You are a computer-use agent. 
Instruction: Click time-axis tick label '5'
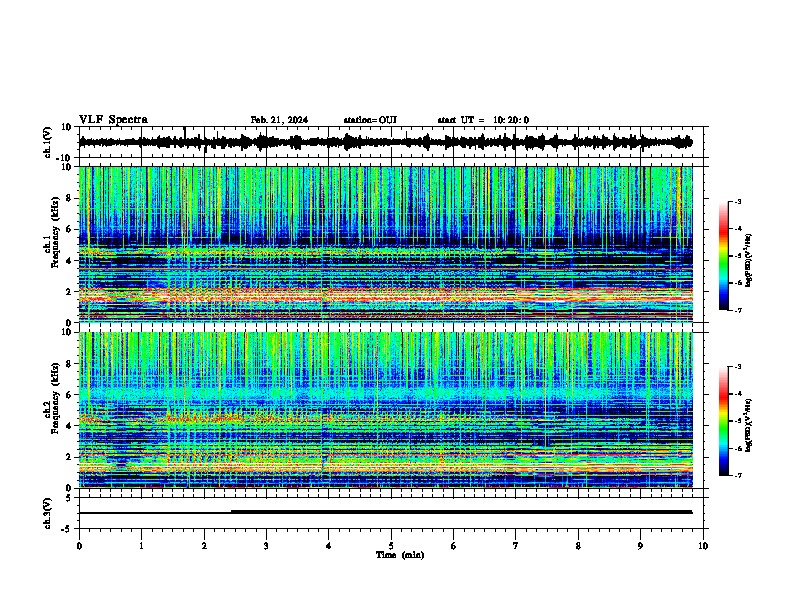point(391,546)
